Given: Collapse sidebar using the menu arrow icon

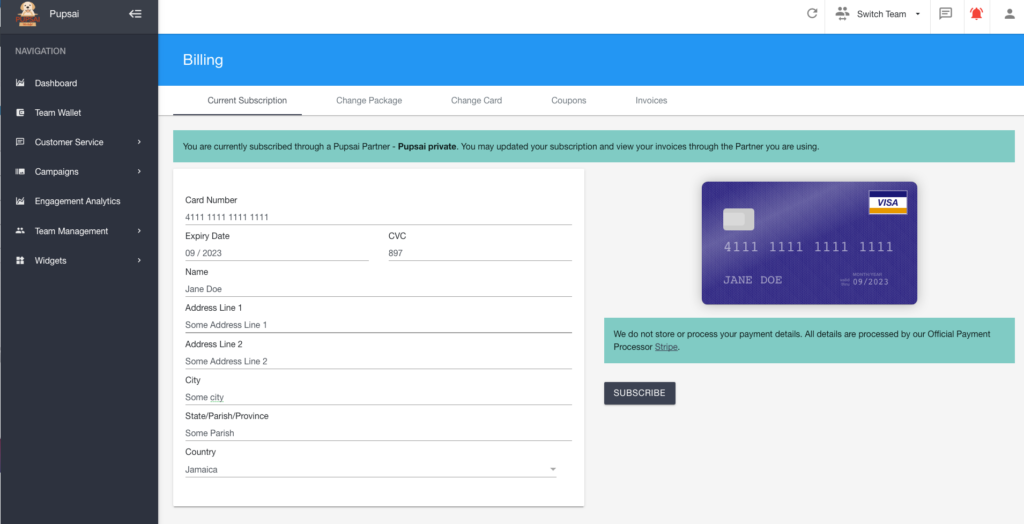Looking at the screenshot, I should pyautogui.click(x=135, y=14).
